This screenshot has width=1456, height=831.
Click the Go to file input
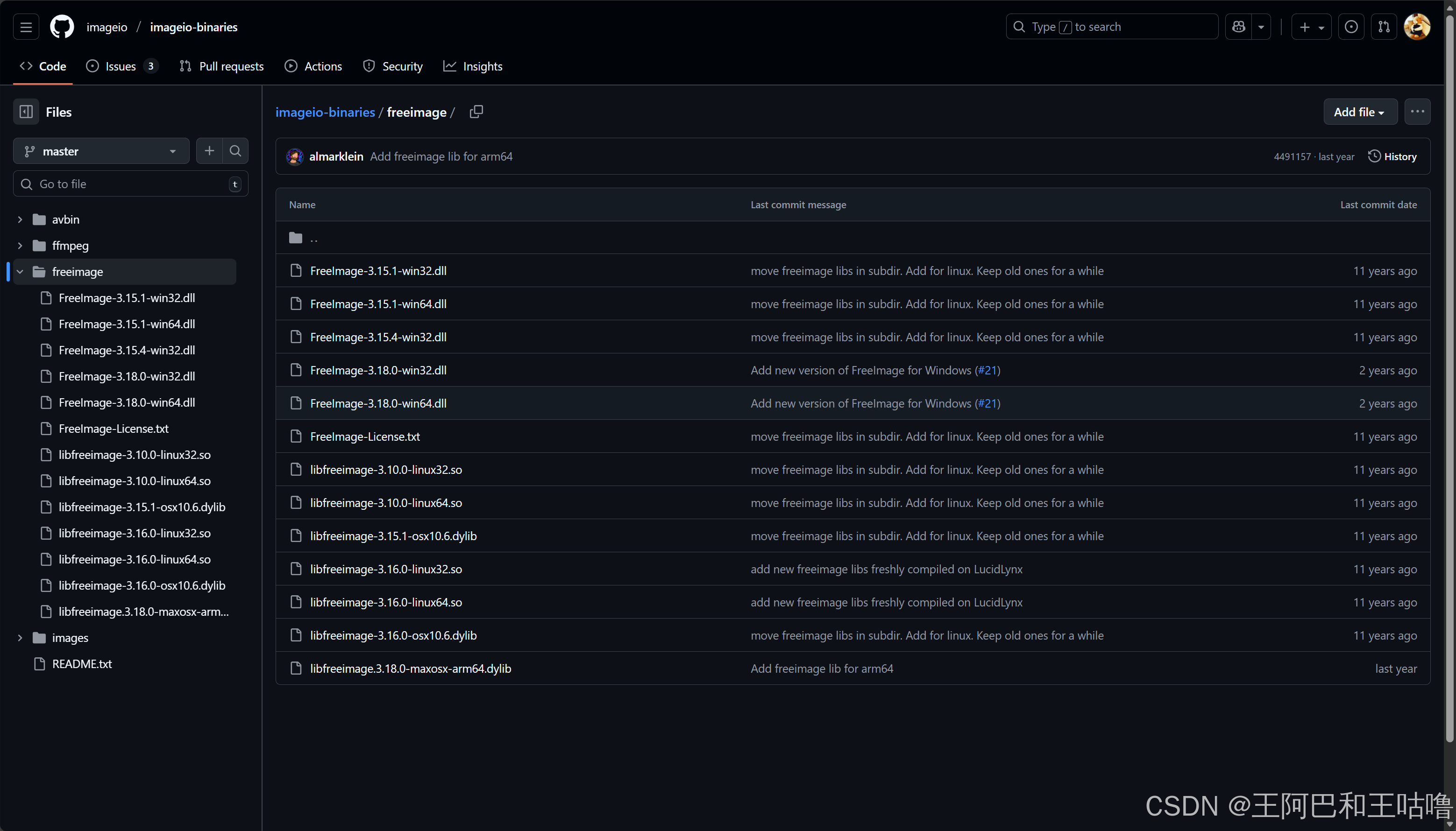pyautogui.click(x=130, y=184)
